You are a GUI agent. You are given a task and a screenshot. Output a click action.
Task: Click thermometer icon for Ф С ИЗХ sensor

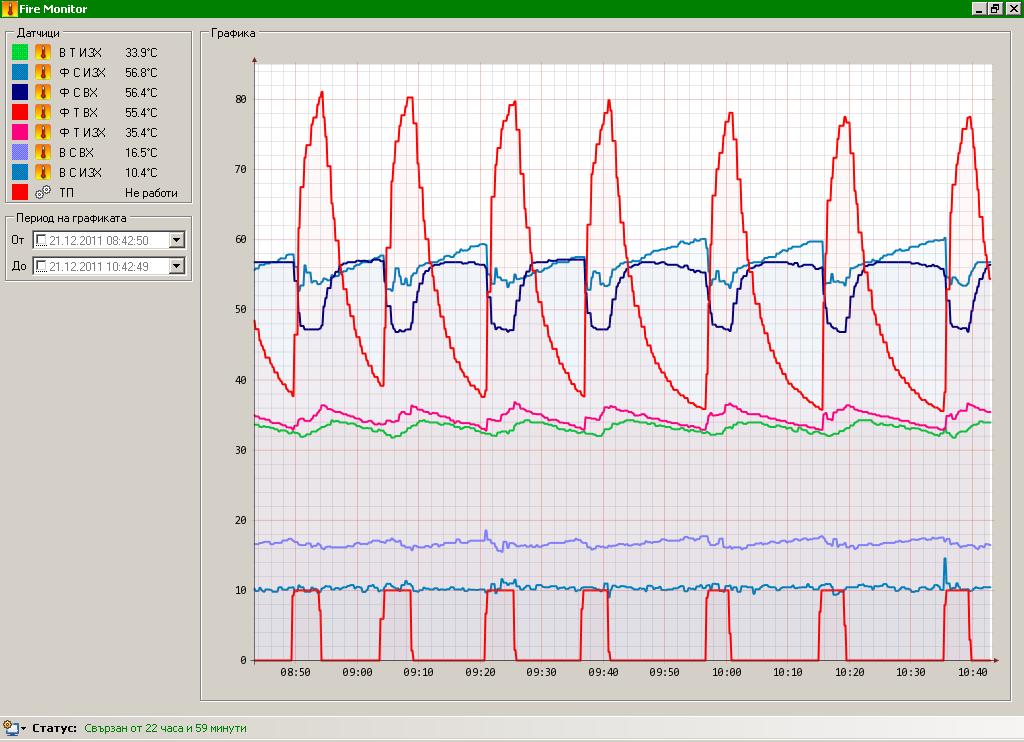43,72
